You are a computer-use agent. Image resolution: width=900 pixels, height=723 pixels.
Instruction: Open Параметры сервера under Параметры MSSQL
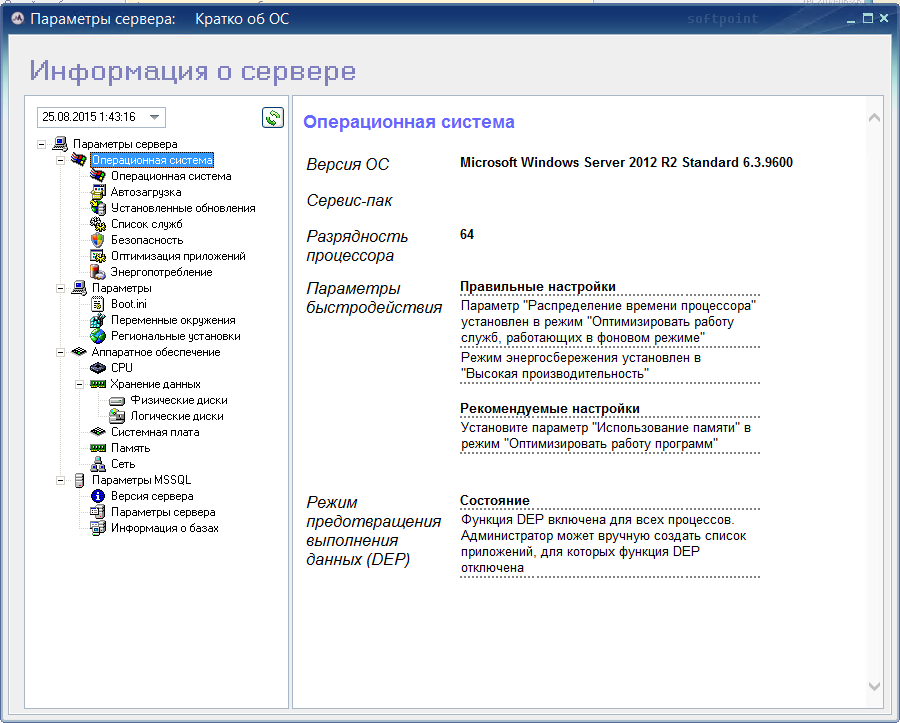[x=163, y=512]
